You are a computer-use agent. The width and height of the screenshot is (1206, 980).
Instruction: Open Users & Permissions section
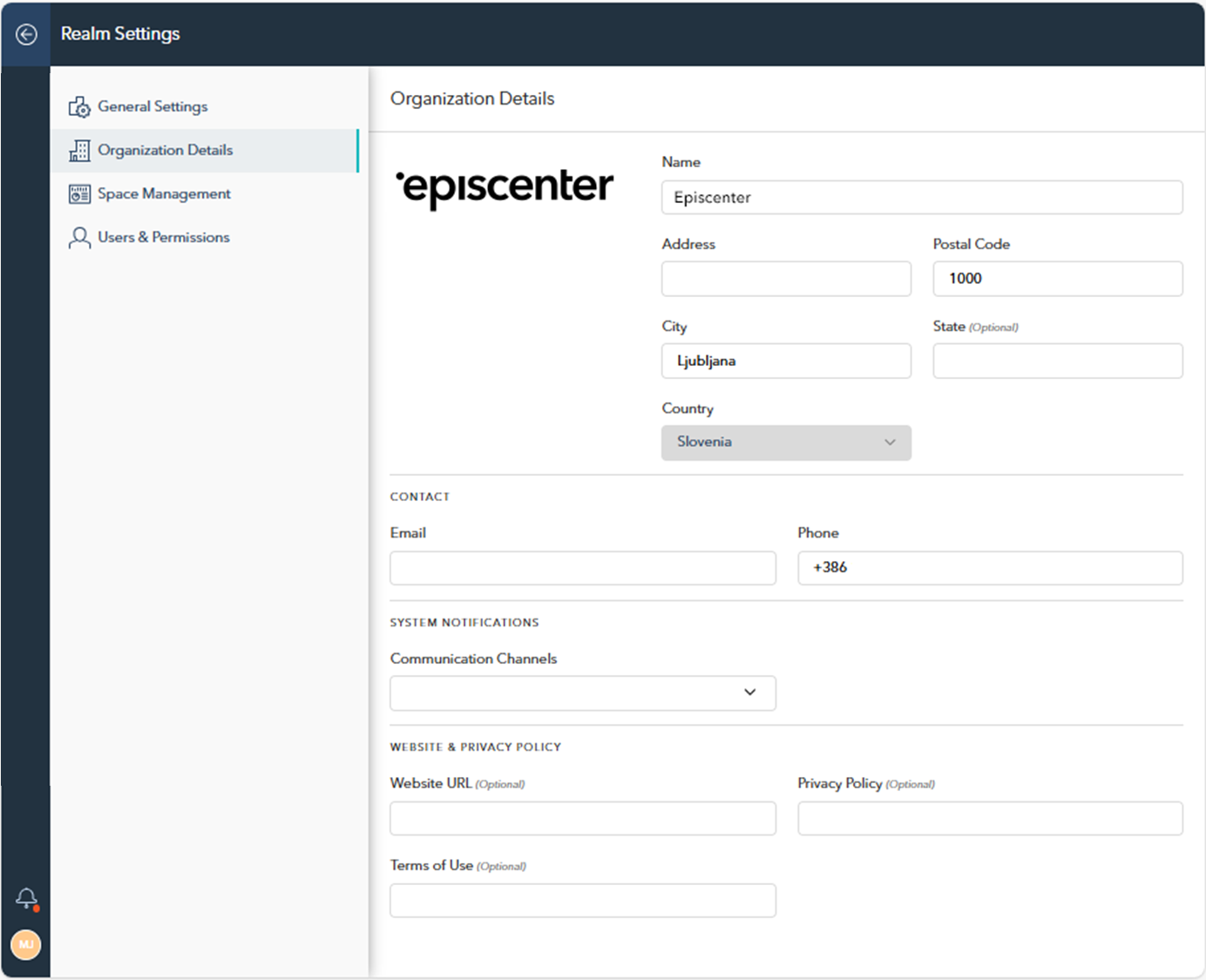click(205, 238)
